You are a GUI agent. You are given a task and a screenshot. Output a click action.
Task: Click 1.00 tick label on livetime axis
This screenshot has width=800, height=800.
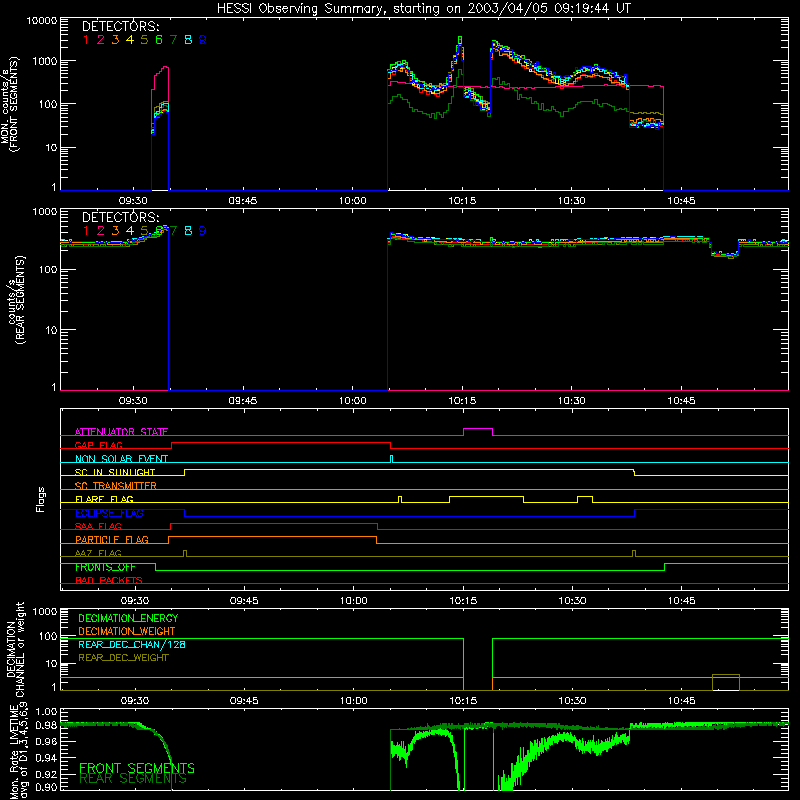point(46,711)
